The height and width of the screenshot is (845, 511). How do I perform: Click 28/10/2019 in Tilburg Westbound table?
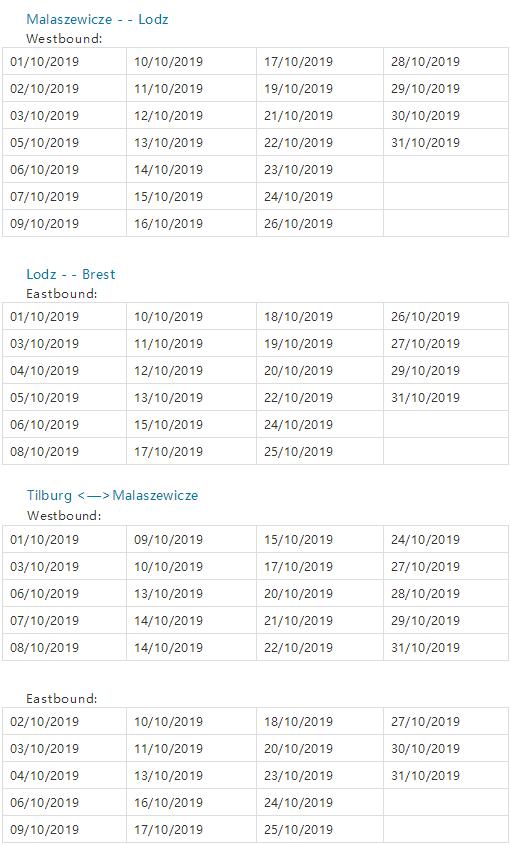[x=425, y=593]
